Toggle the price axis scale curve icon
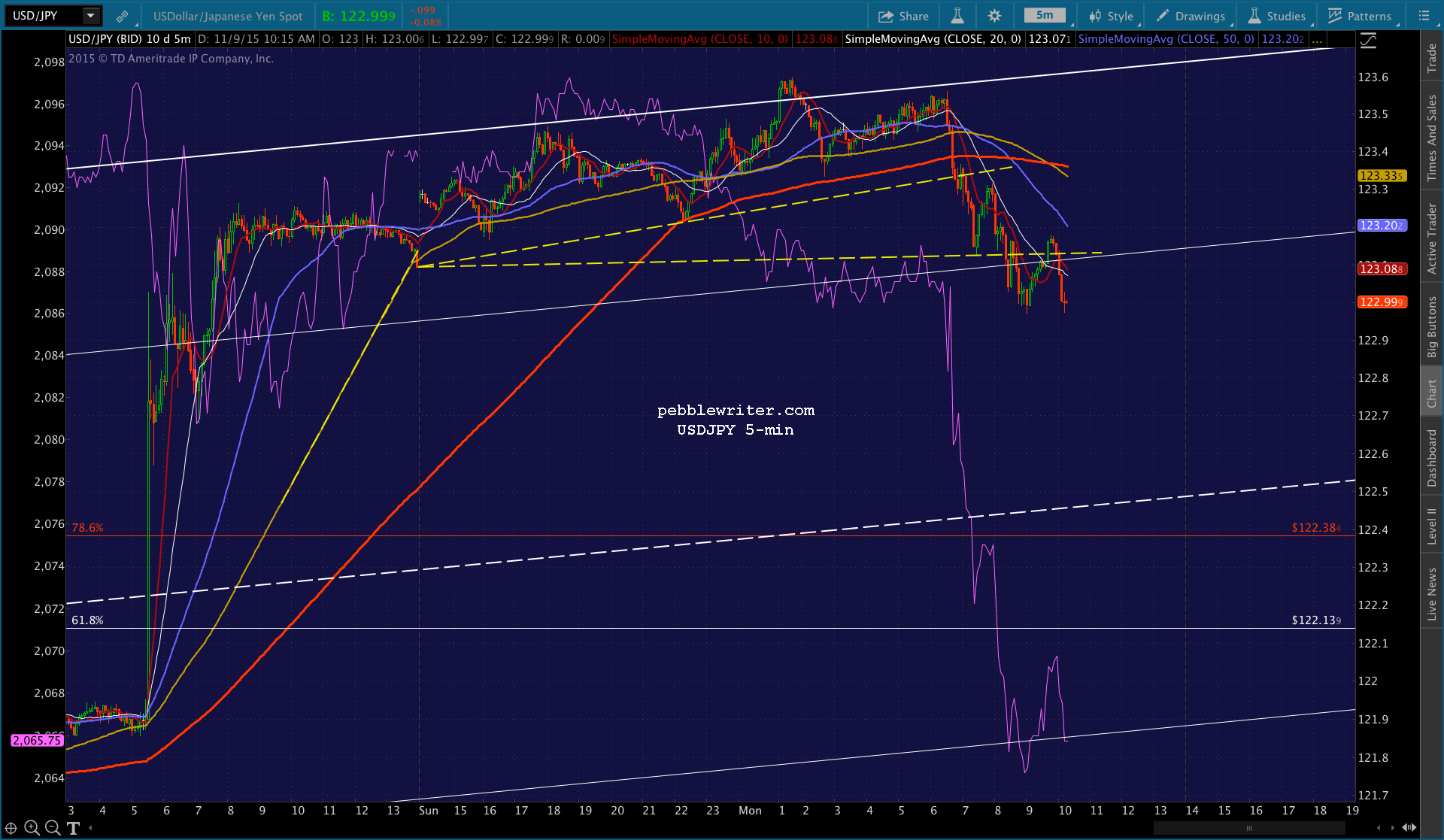The image size is (1444, 840). coord(1368,41)
